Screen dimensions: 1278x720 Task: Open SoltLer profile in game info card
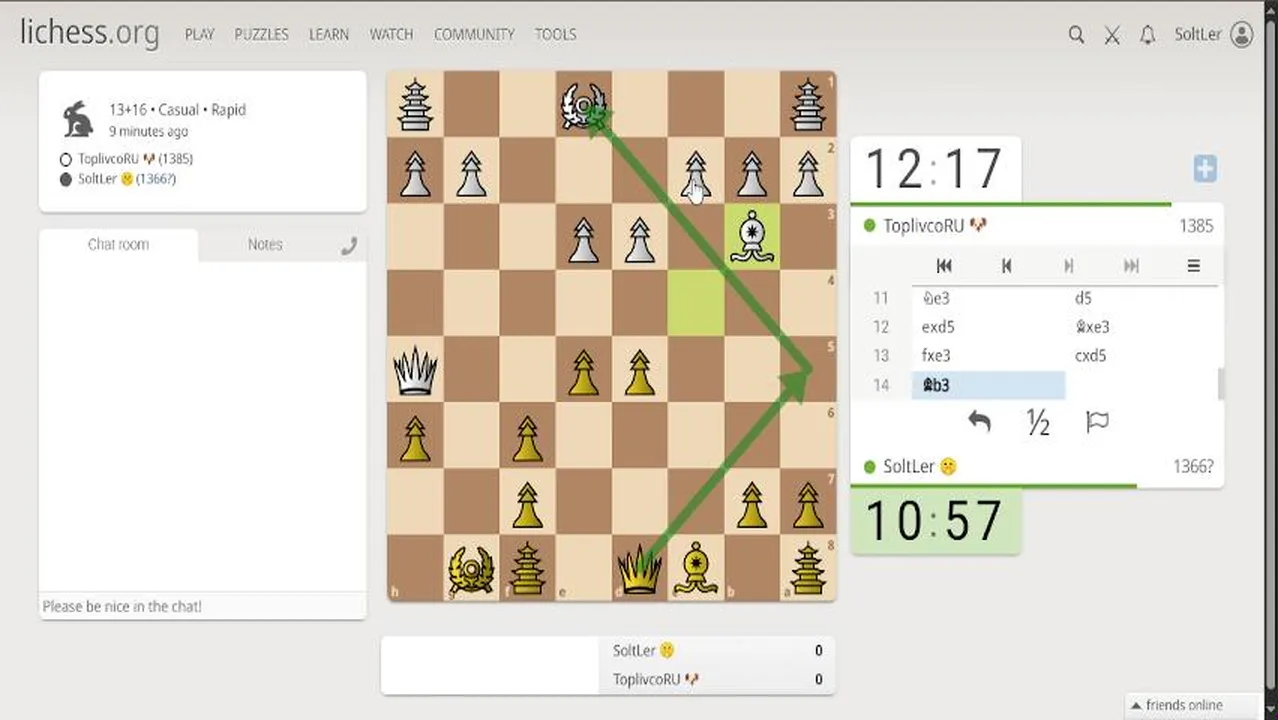127,179
